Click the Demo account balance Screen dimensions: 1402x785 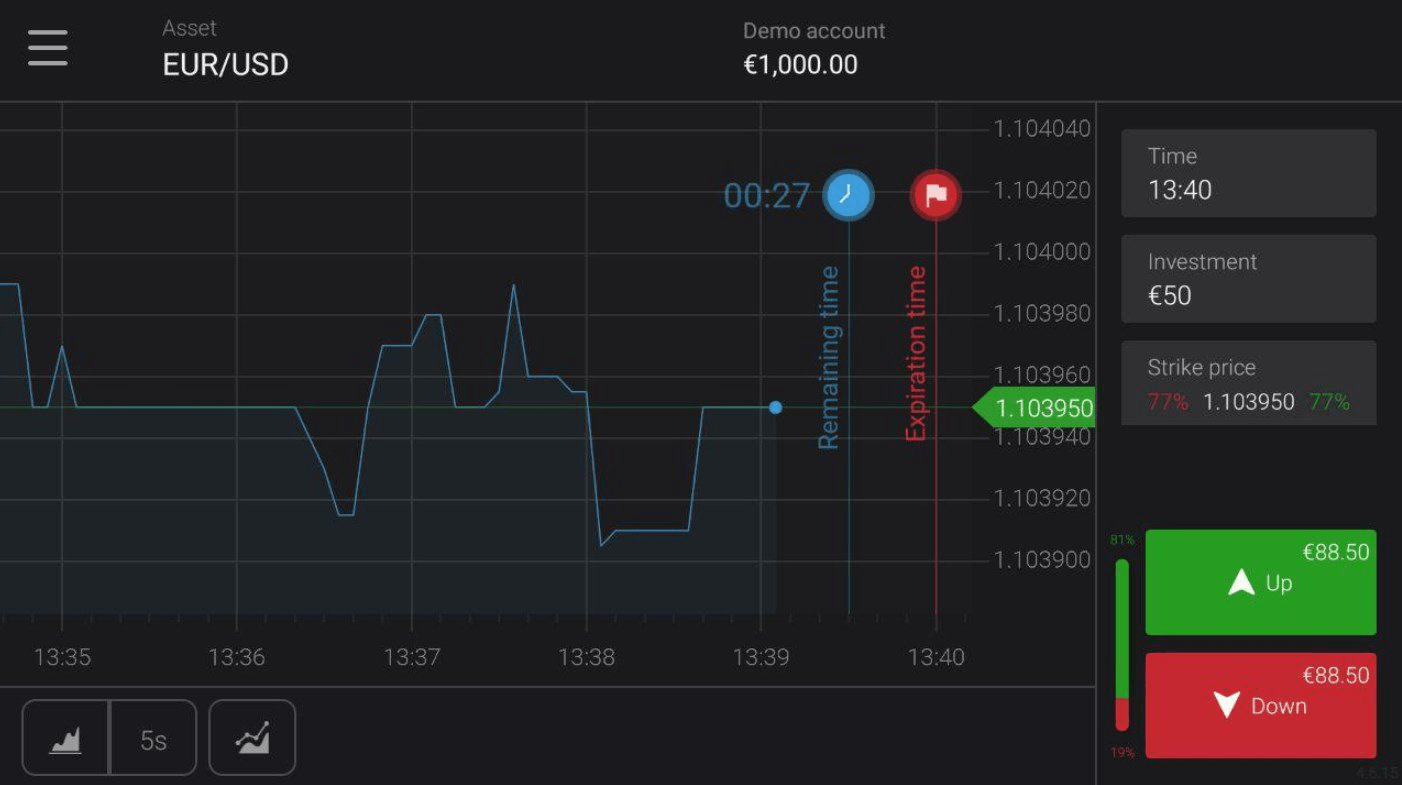(x=814, y=48)
